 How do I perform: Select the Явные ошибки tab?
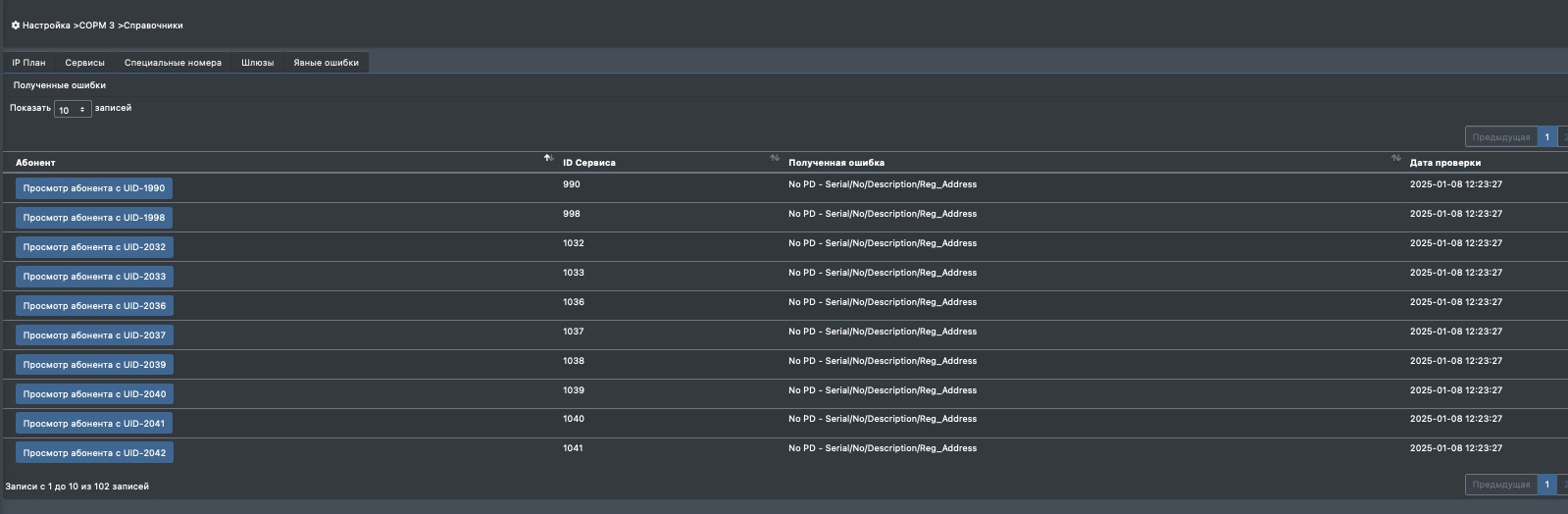pyautogui.click(x=326, y=63)
